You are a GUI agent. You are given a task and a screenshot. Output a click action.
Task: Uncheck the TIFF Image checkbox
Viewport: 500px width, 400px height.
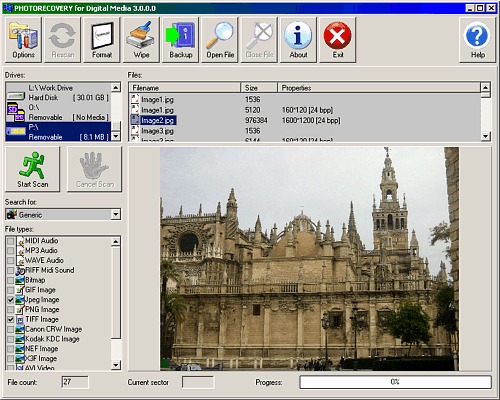coord(11,319)
